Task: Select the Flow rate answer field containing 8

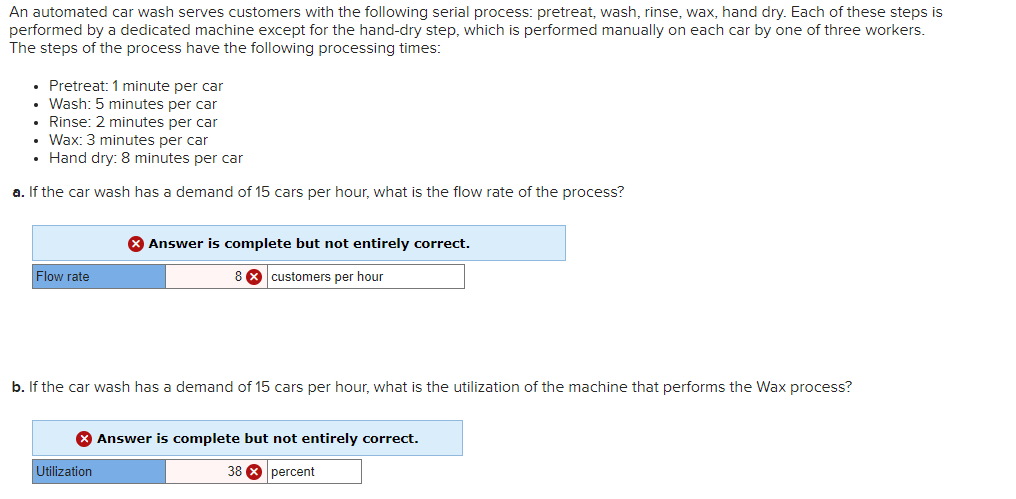Action: 216,277
